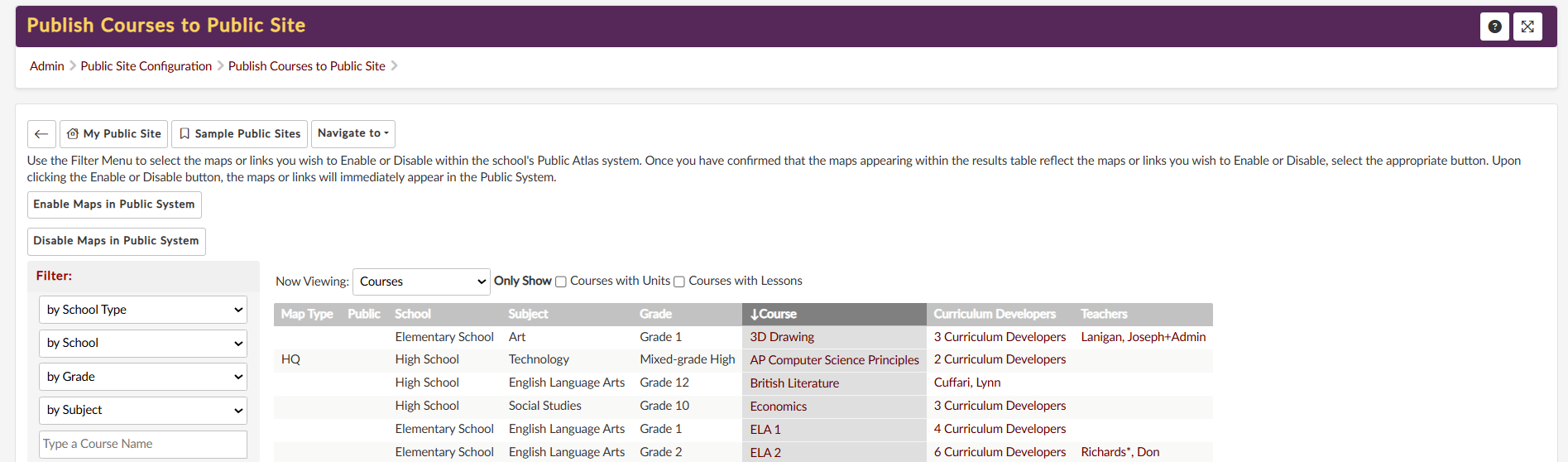Screen dimensions: 1568x462
Task: Go to Public Site Configuration breadcrumb
Action: (x=146, y=66)
